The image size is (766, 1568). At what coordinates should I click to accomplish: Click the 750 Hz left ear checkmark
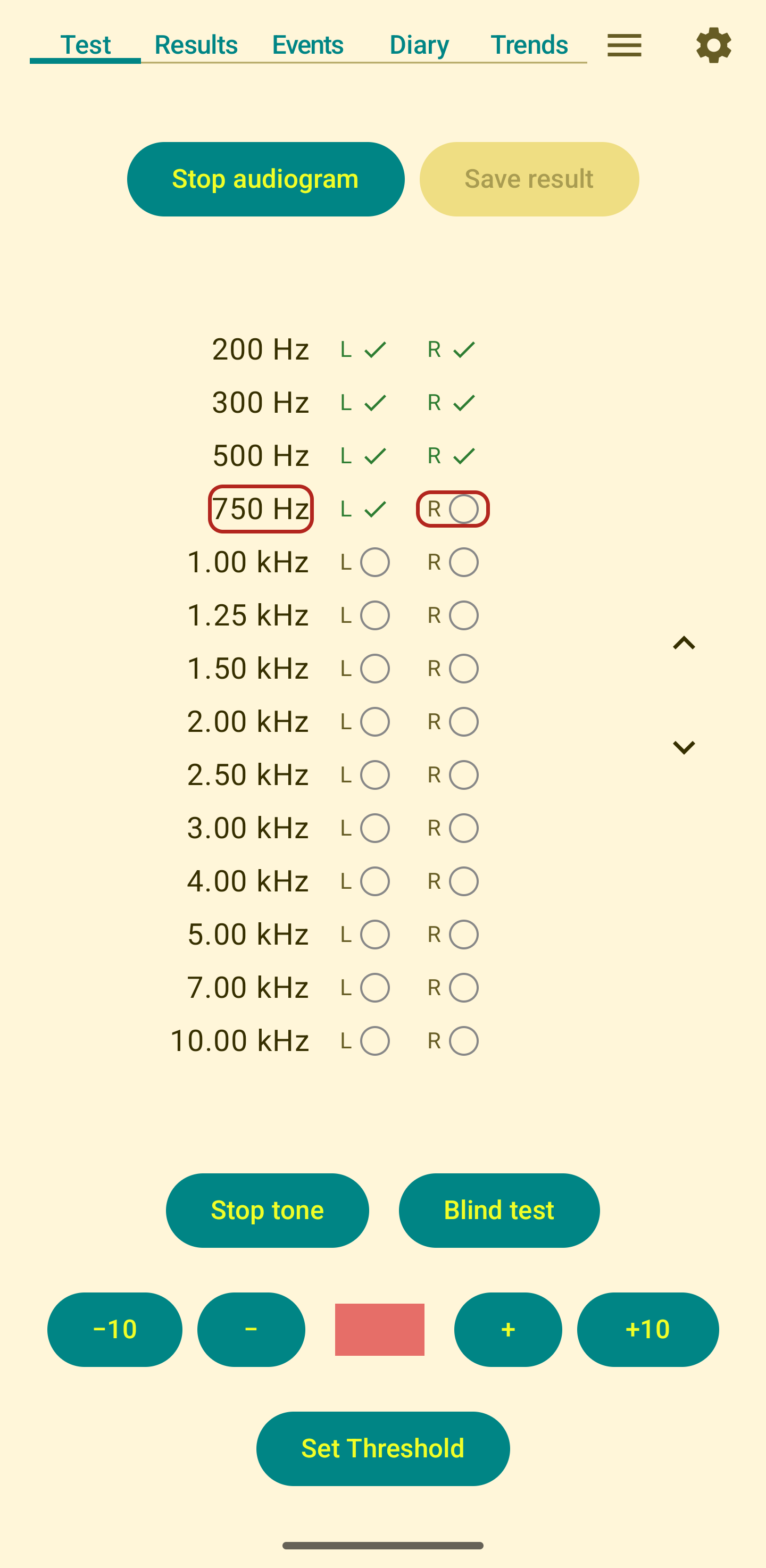pyautogui.click(x=374, y=509)
